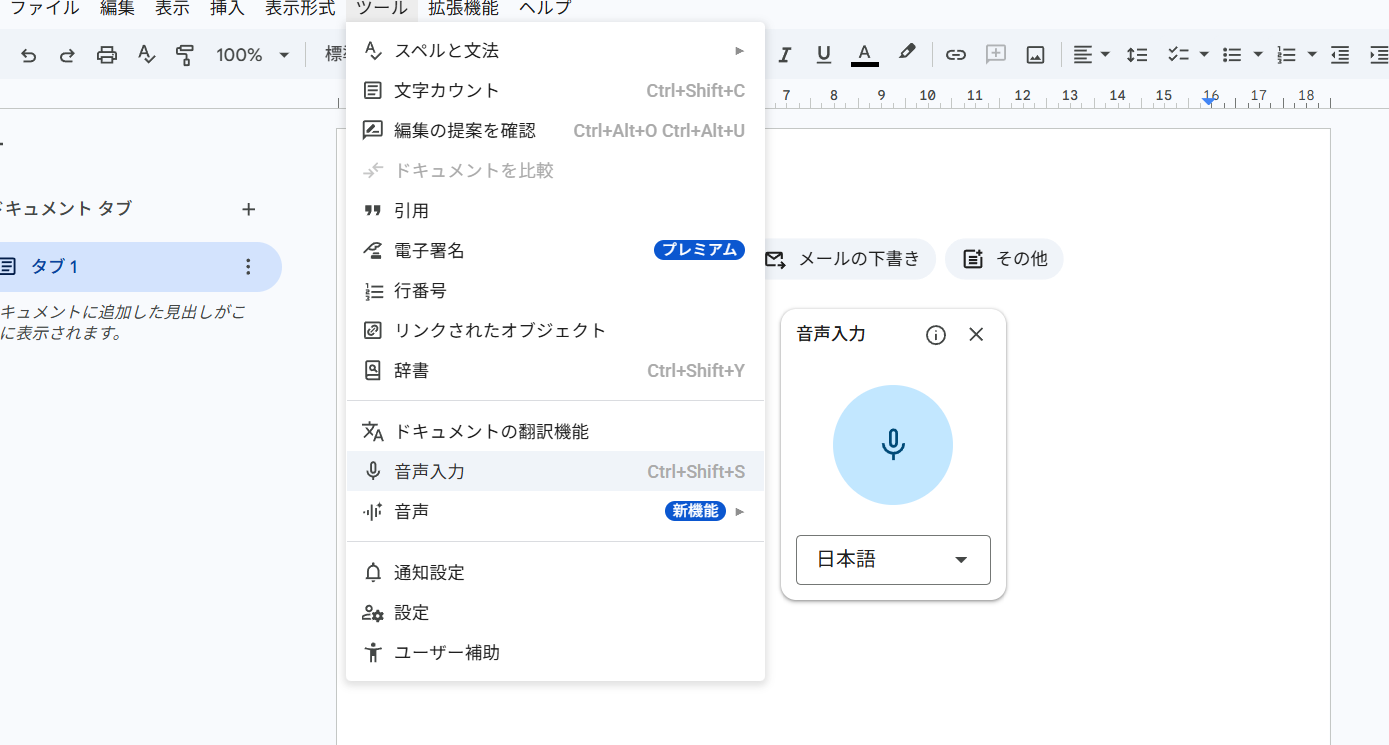Image resolution: width=1389 pixels, height=745 pixels.
Task: Close the 音声入力 voice panel
Action: click(x=977, y=335)
